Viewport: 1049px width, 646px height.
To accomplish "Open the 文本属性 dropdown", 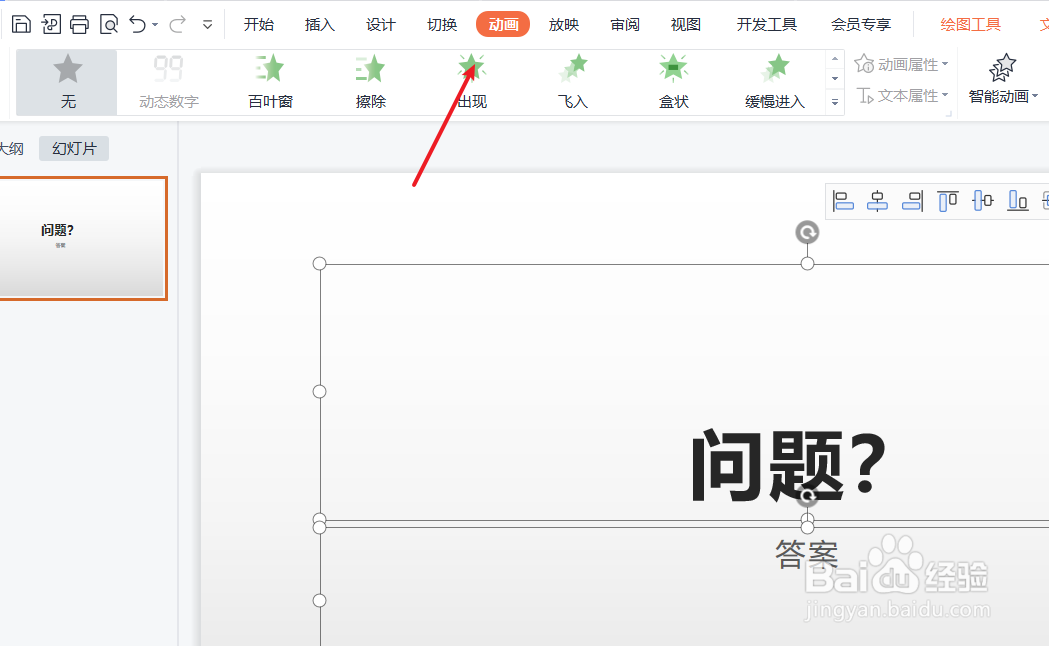I will pos(903,96).
